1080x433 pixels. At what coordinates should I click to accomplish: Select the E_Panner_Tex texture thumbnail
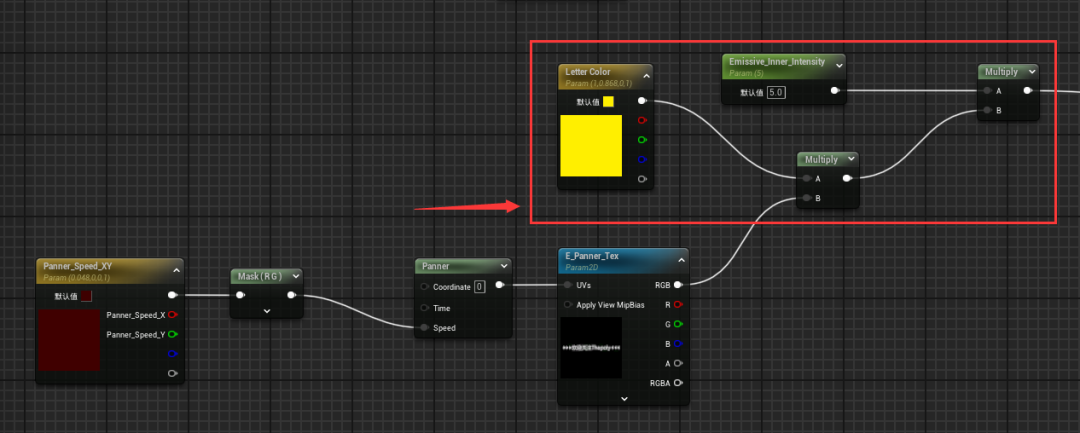591,348
